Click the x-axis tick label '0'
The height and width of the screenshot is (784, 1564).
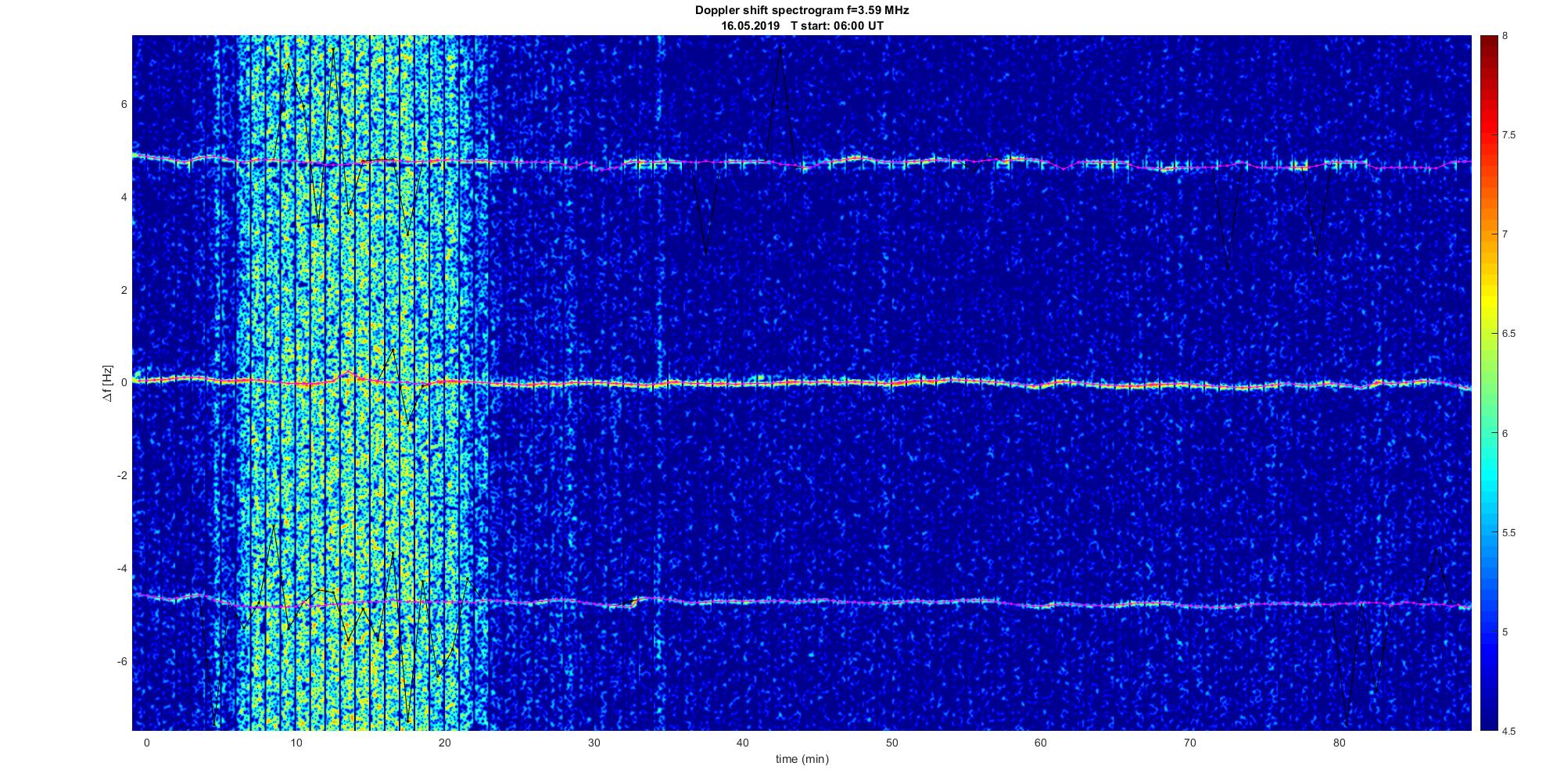coord(146,743)
